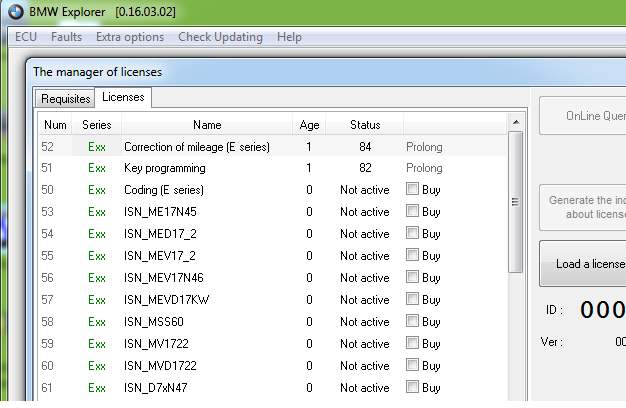Screen dimensions: 626x408
Task: Click status value 82 in Key programming row
Action: point(365,168)
